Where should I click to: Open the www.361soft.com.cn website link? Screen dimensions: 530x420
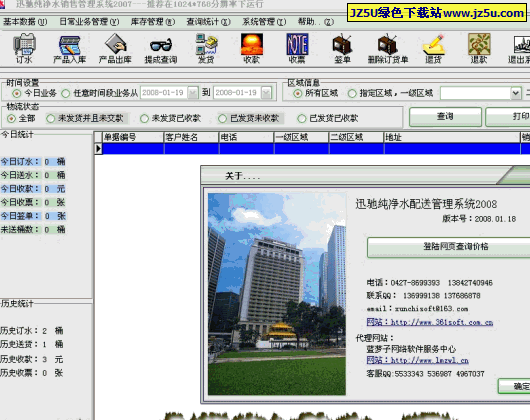430,322
